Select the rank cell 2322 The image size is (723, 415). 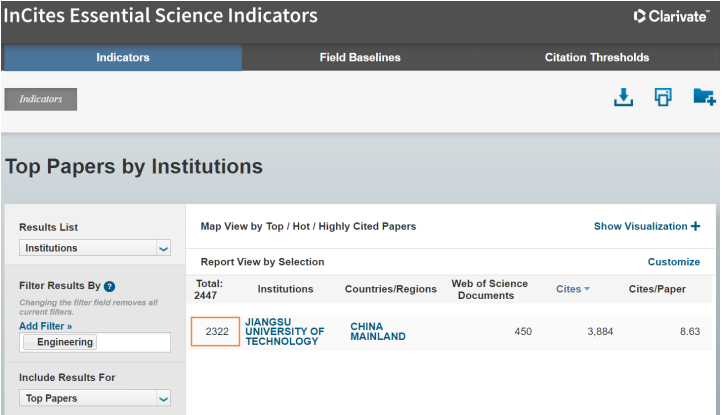tap(215, 332)
